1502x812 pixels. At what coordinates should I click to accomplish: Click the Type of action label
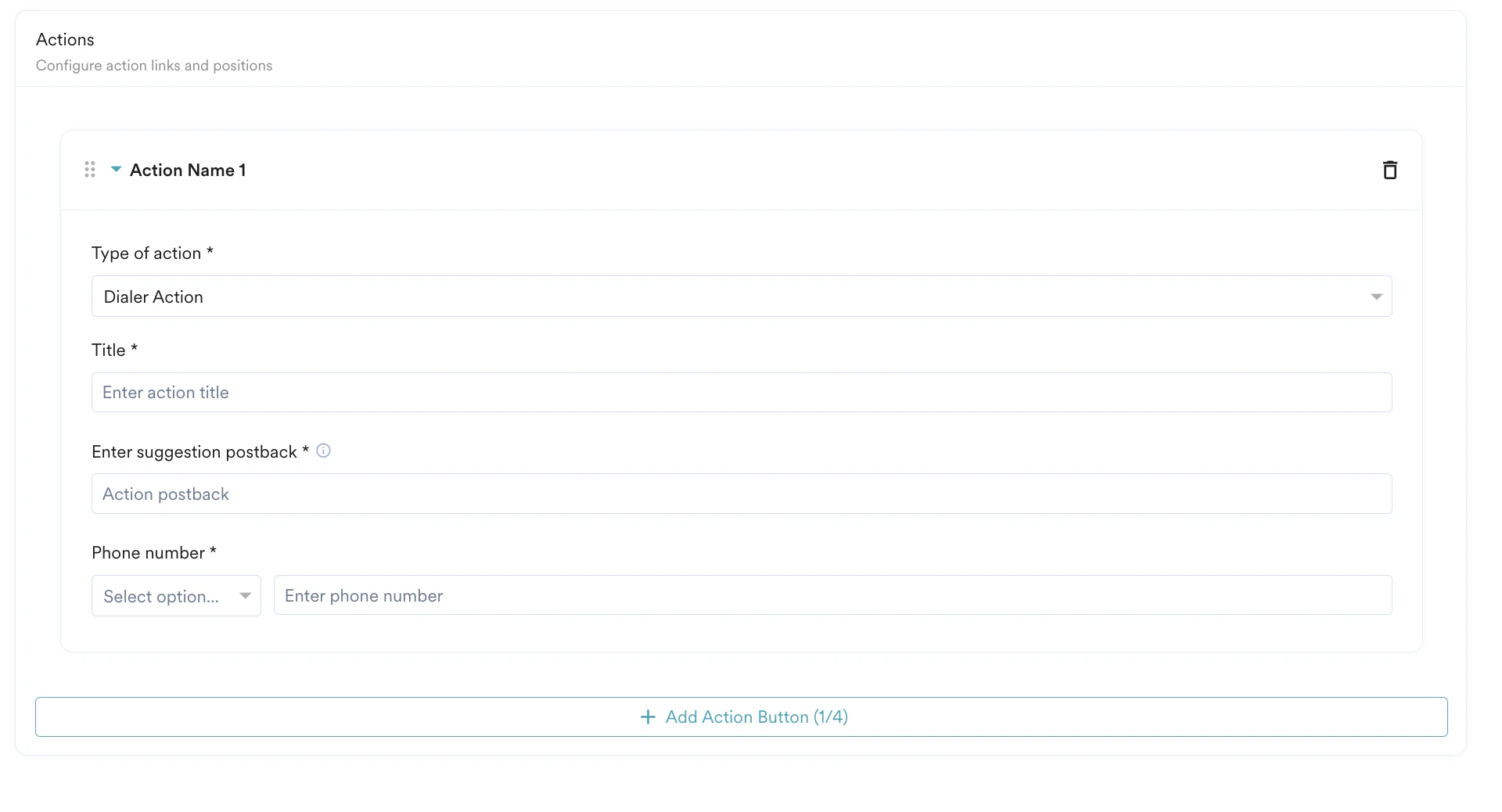tap(153, 253)
